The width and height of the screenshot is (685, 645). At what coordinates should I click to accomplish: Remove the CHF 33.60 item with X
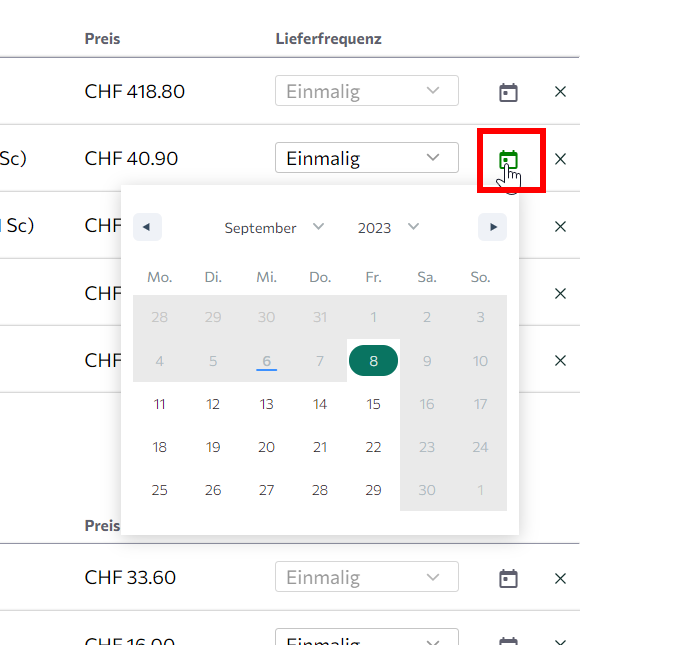[x=560, y=578]
